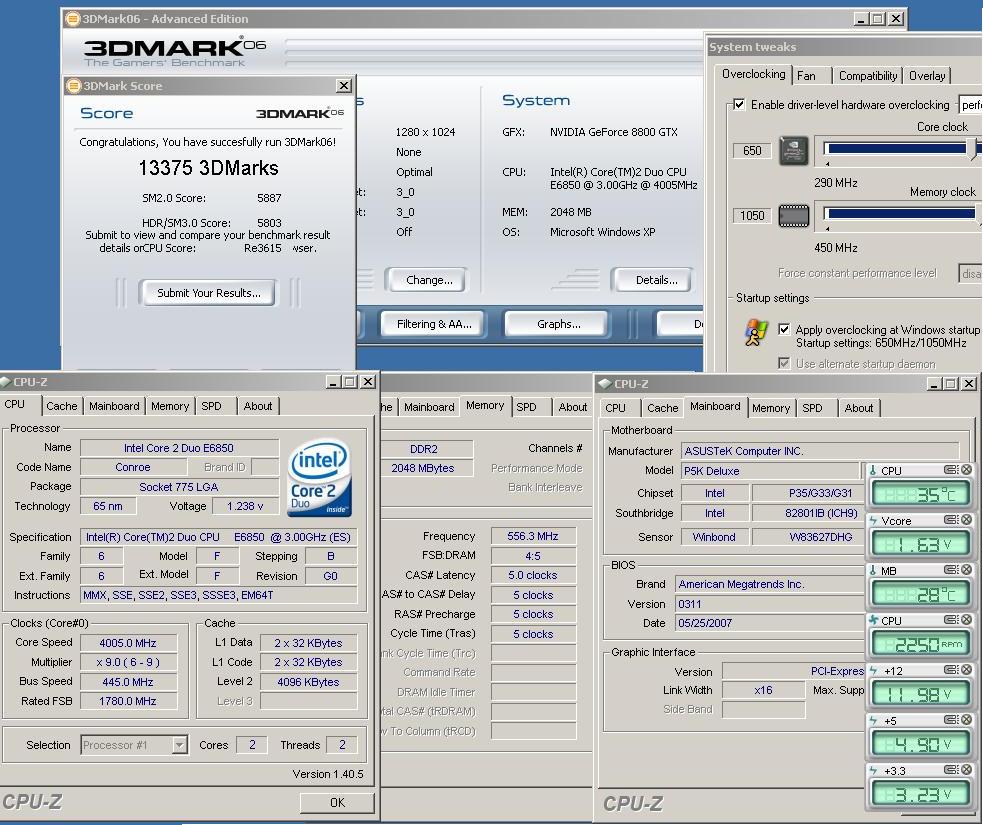Toggle Enable driver-level hardware overclocking checkbox

739,105
